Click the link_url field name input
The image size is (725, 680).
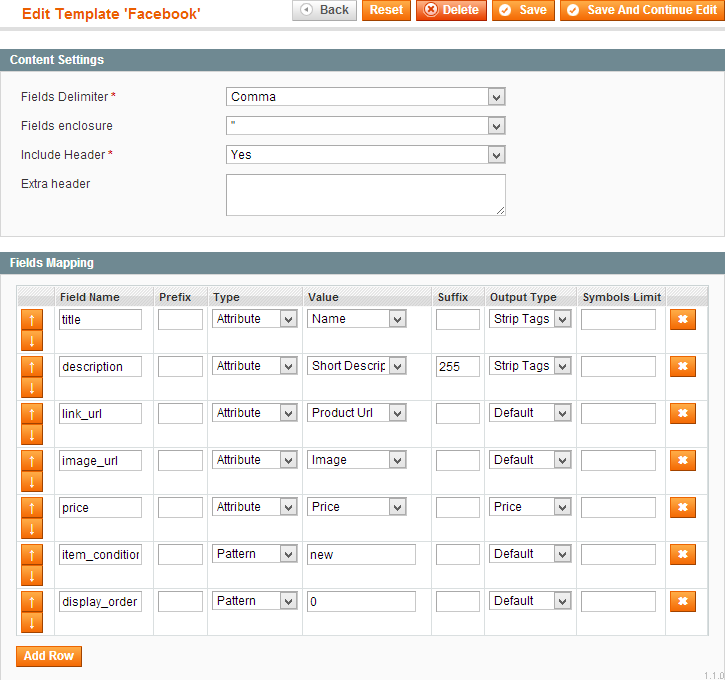coord(100,414)
